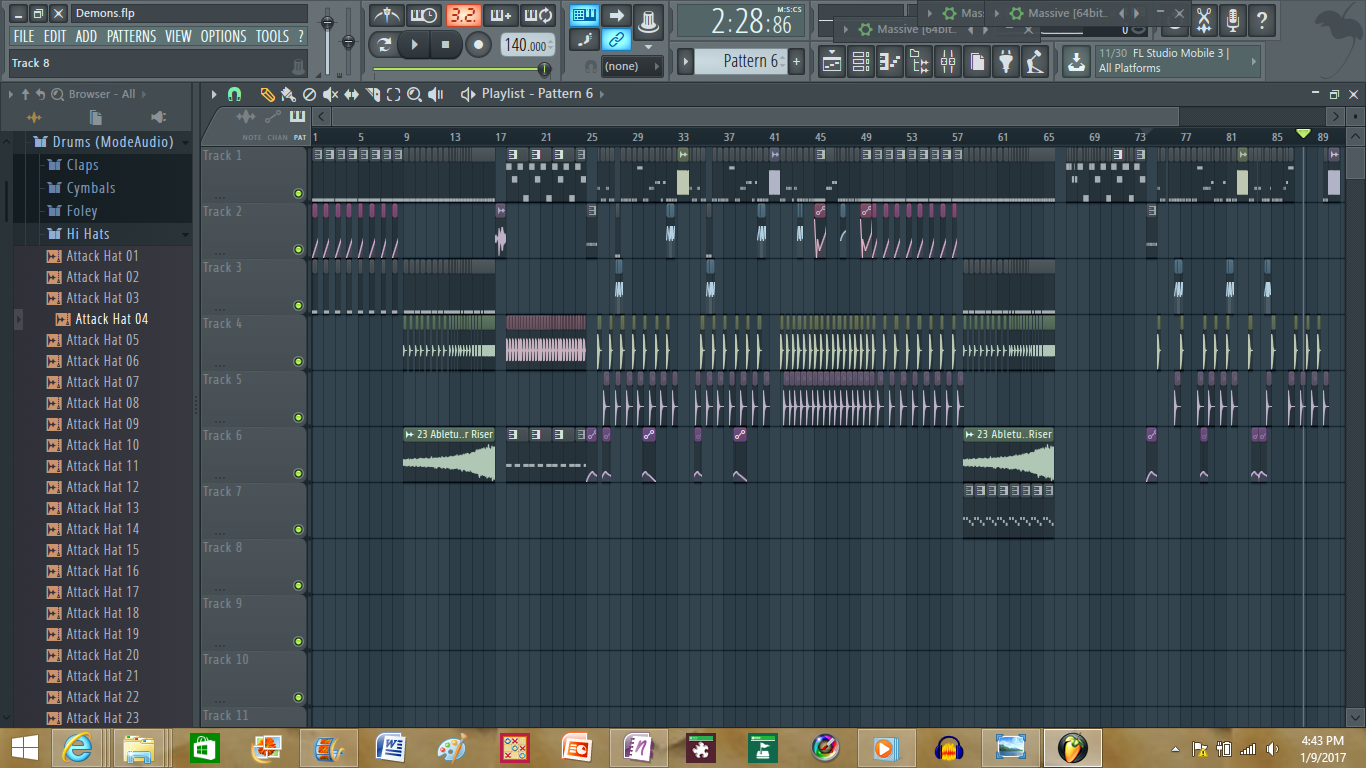Open the news panel dropdown arrow
This screenshot has height=768, width=1366.
click(x=1255, y=62)
